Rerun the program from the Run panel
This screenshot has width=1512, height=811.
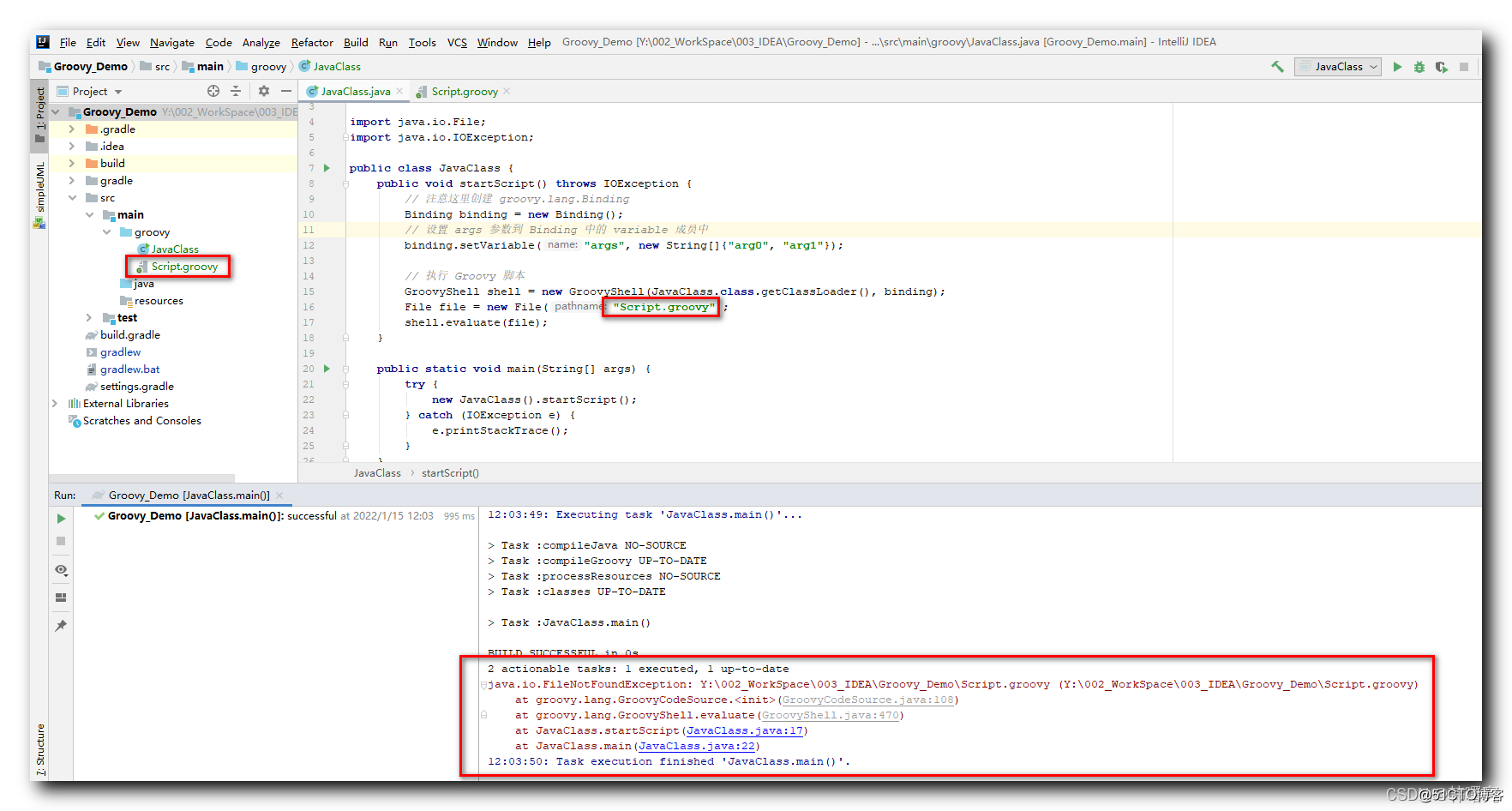60,518
